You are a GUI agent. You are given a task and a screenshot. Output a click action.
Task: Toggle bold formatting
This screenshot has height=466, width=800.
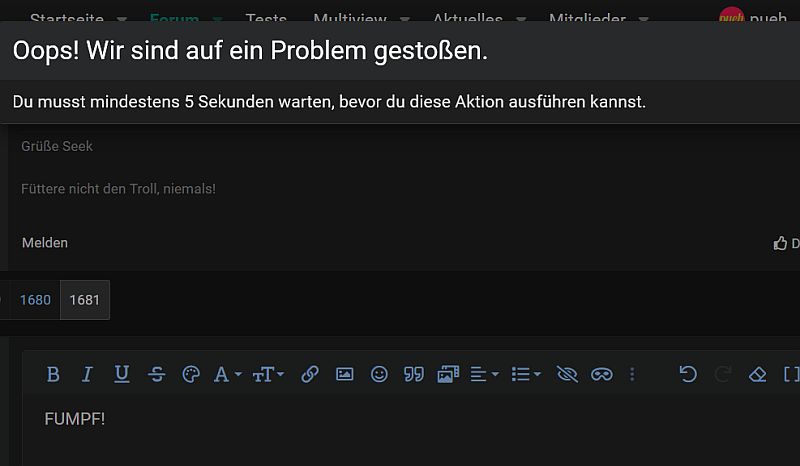tap(53, 374)
